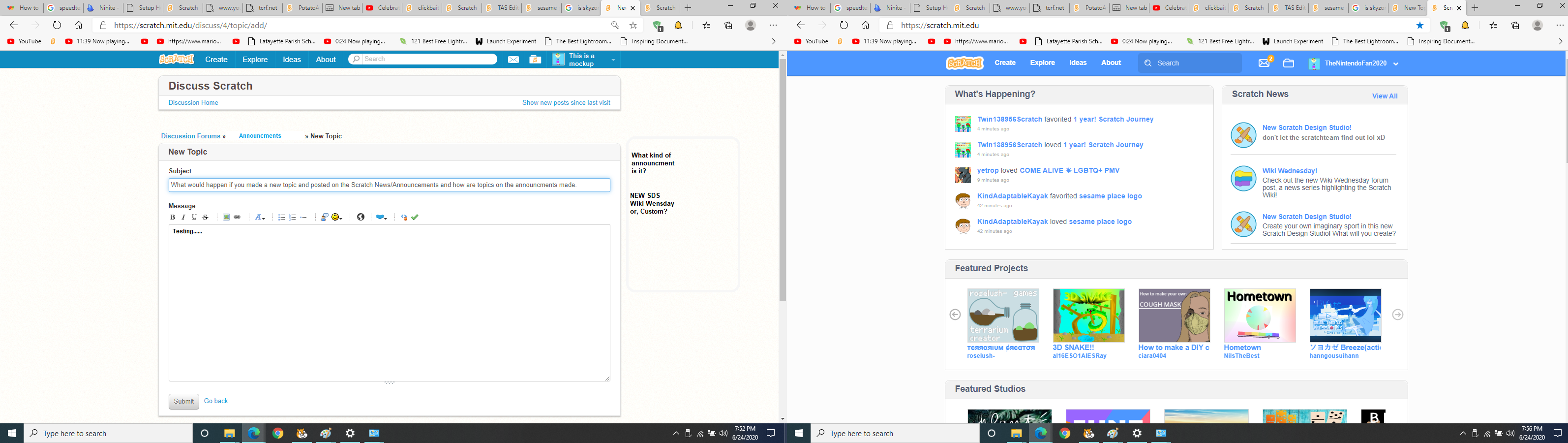
Task: Click the quote speech bubble icon
Action: pos(324,218)
